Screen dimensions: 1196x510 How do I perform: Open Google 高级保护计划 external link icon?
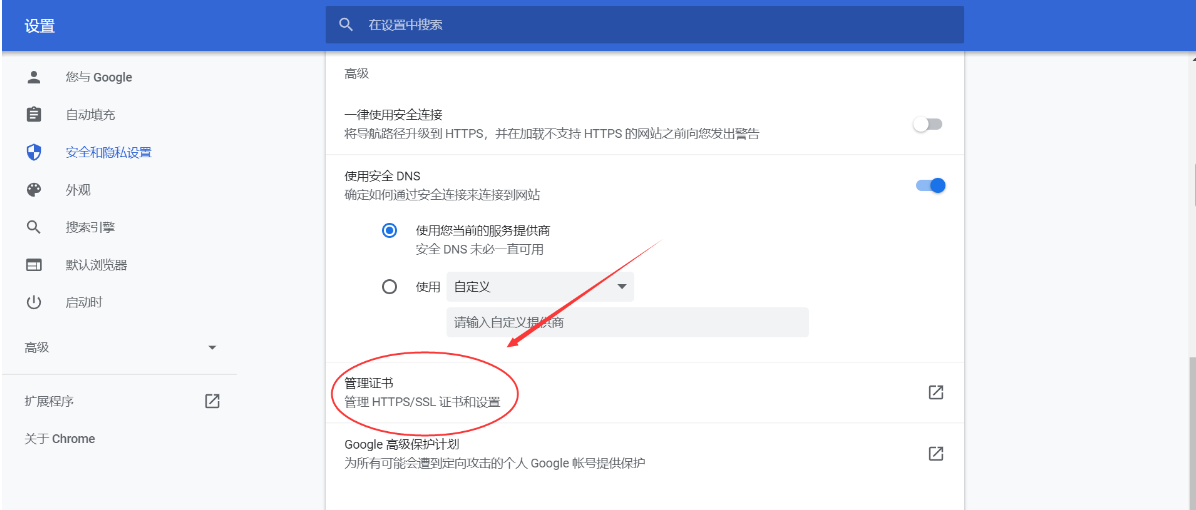(936, 453)
